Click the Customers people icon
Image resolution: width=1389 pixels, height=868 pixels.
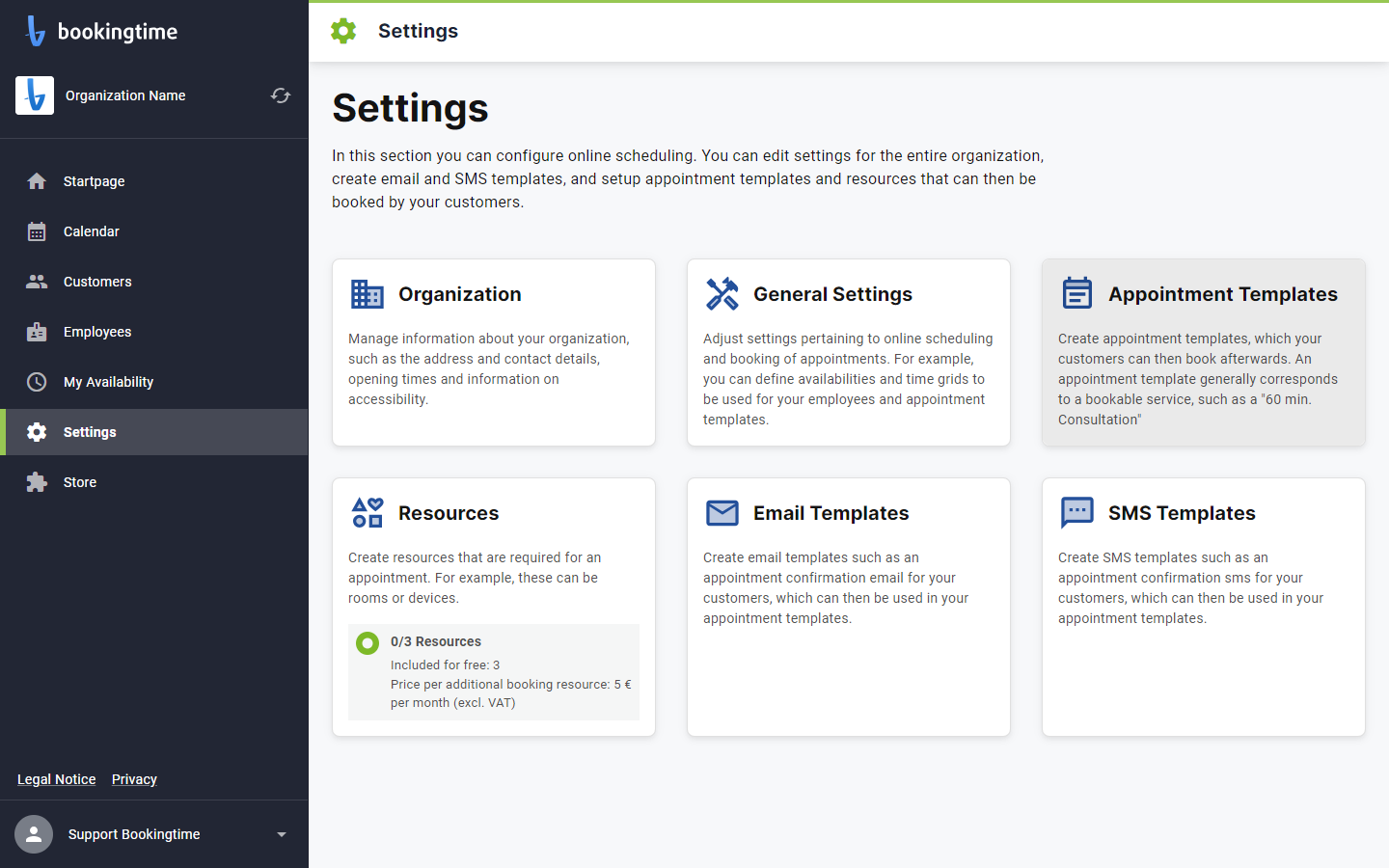(x=37, y=282)
